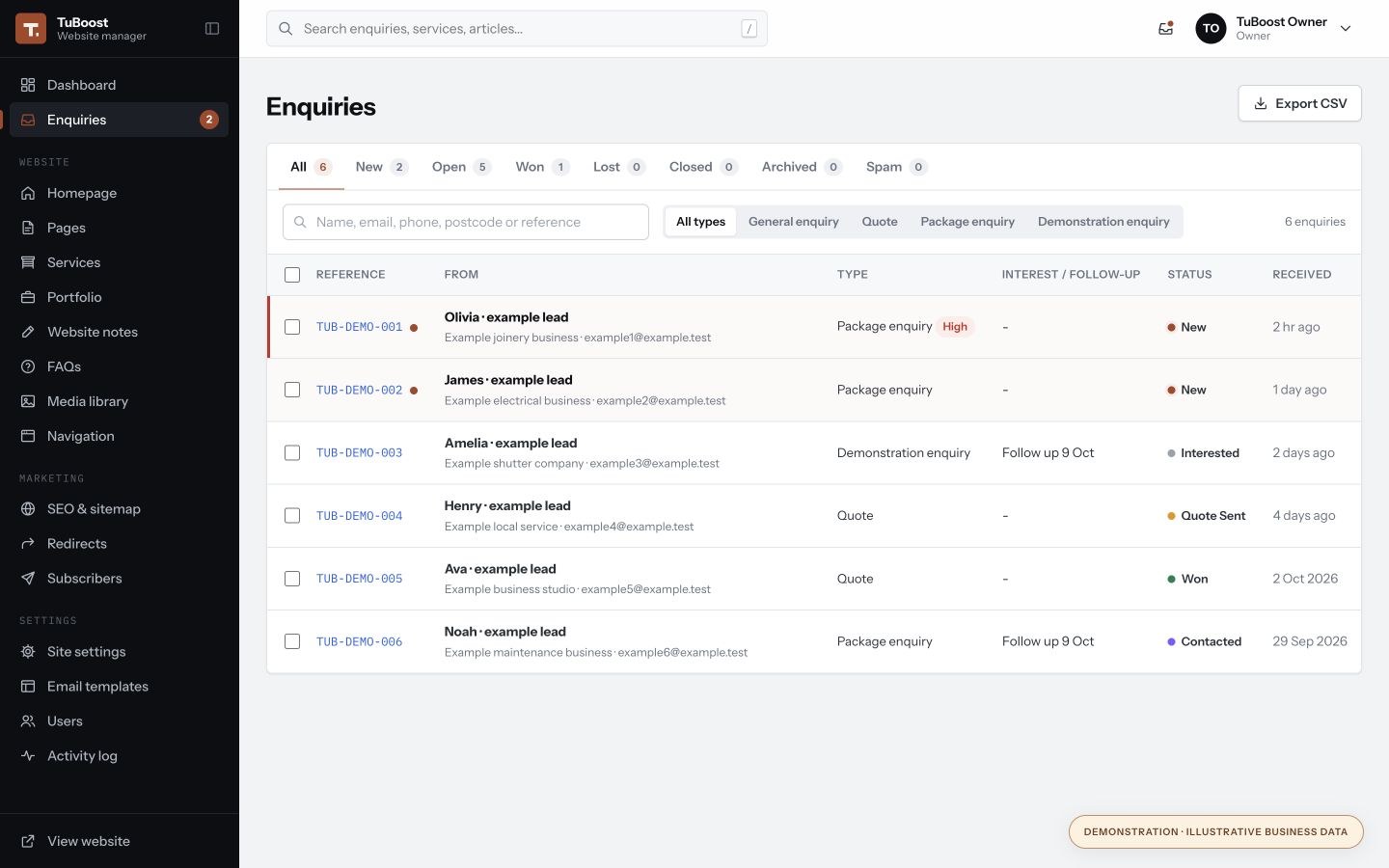Go to Homepage using house icon

coord(28,193)
